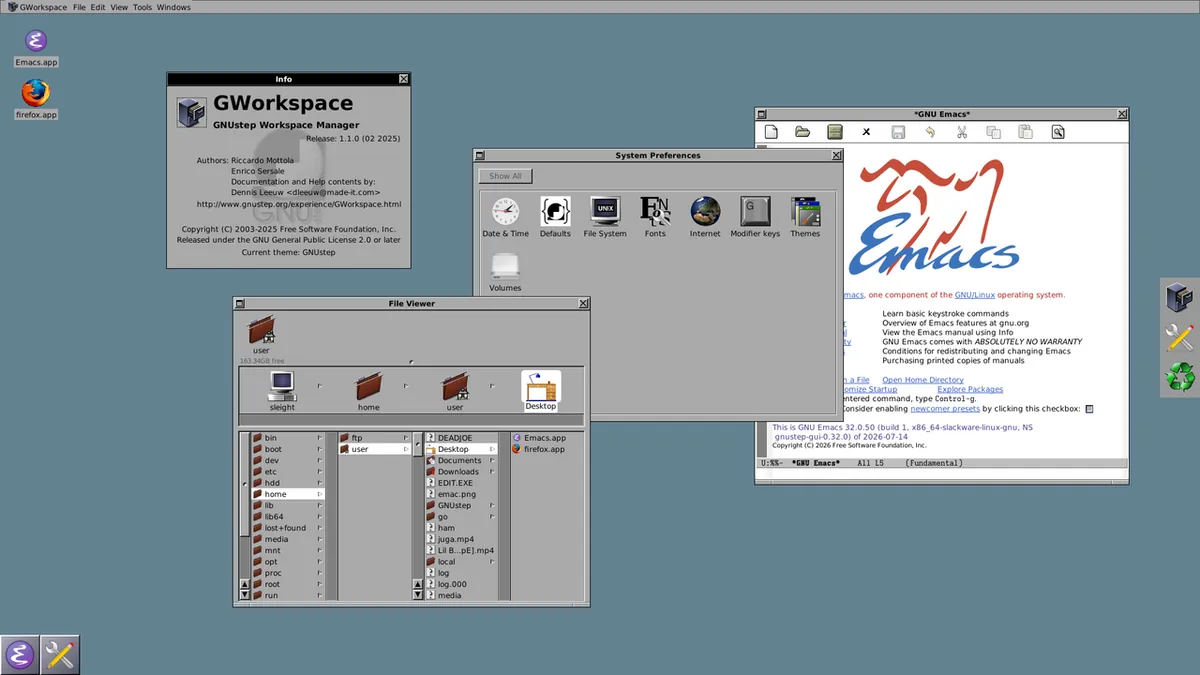Click the X kill-buffer icon in Emacs toolbar

tap(867, 132)
